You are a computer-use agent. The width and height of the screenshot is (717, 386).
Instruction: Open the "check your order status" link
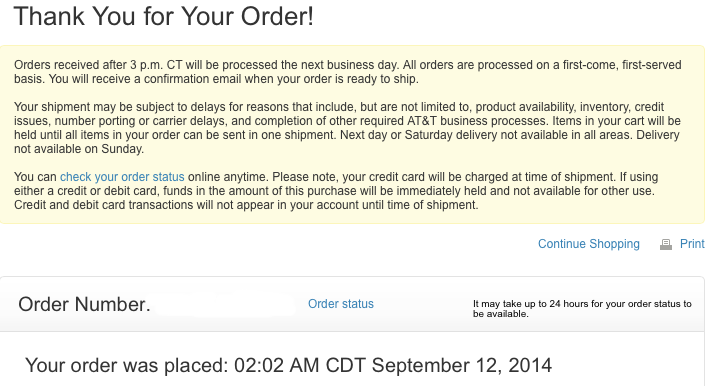click(122, 177)
